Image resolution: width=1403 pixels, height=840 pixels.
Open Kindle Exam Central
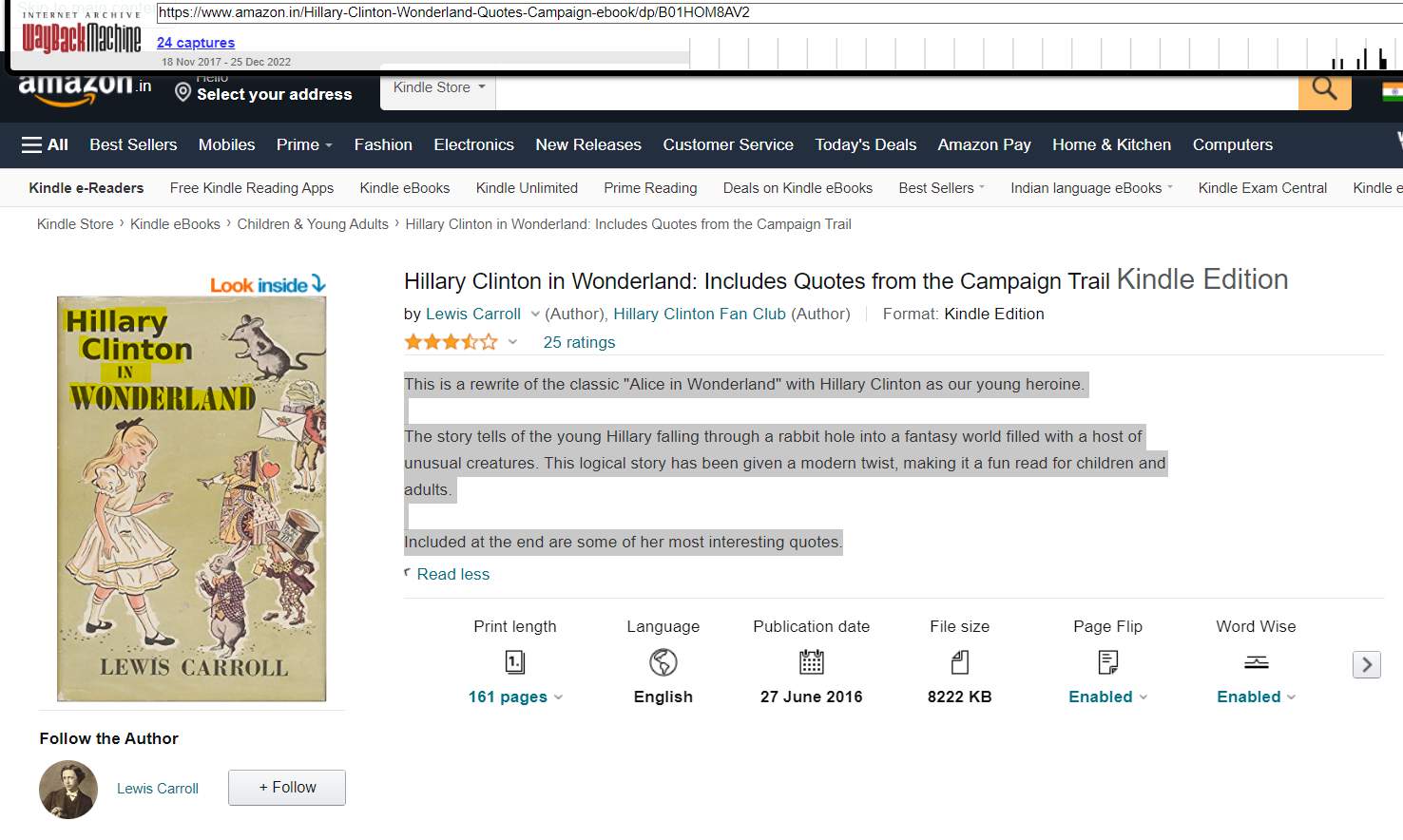tap(1262, 188)
